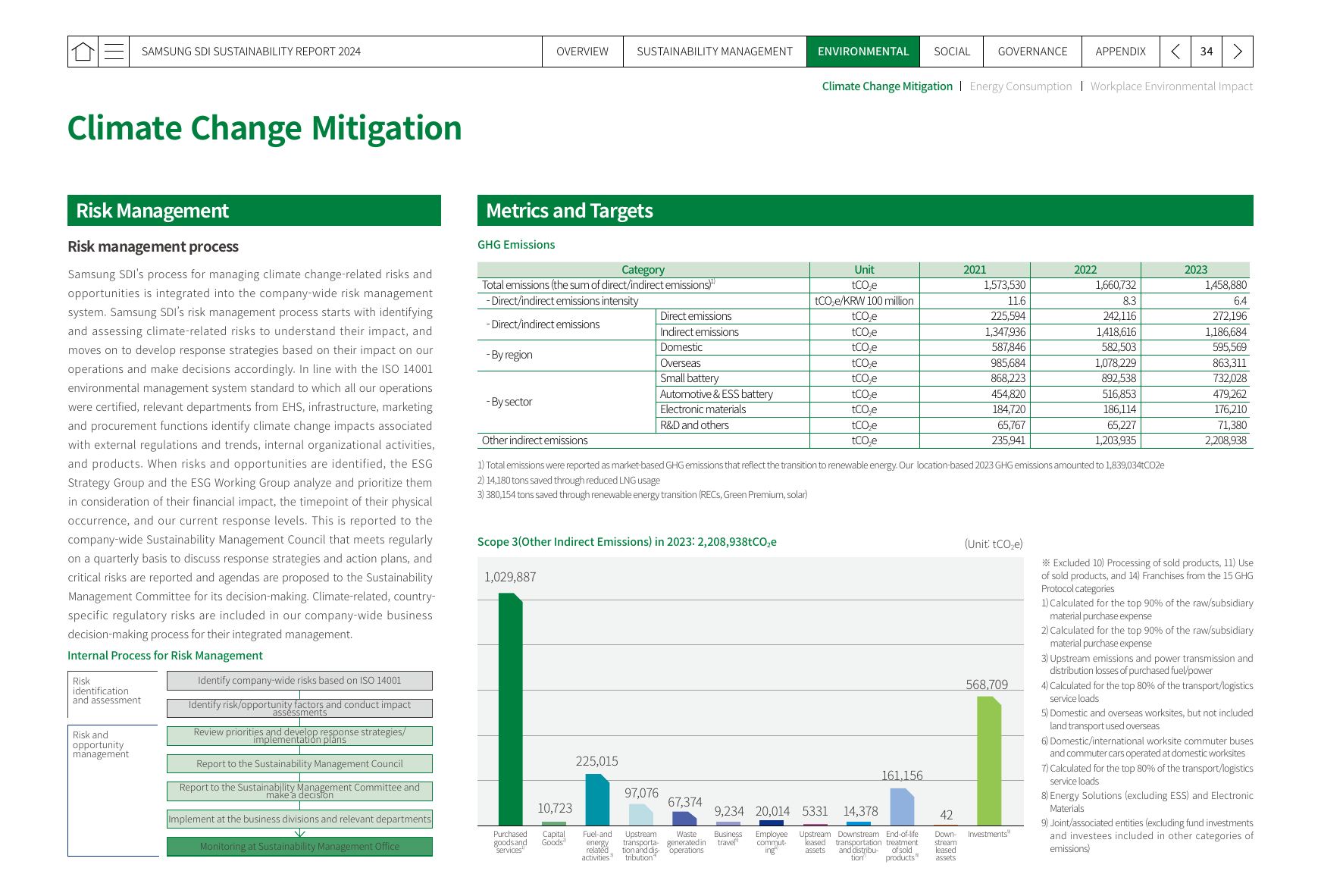
Task: Click the Internal Process for Risk Management heading
Action: 165,656
